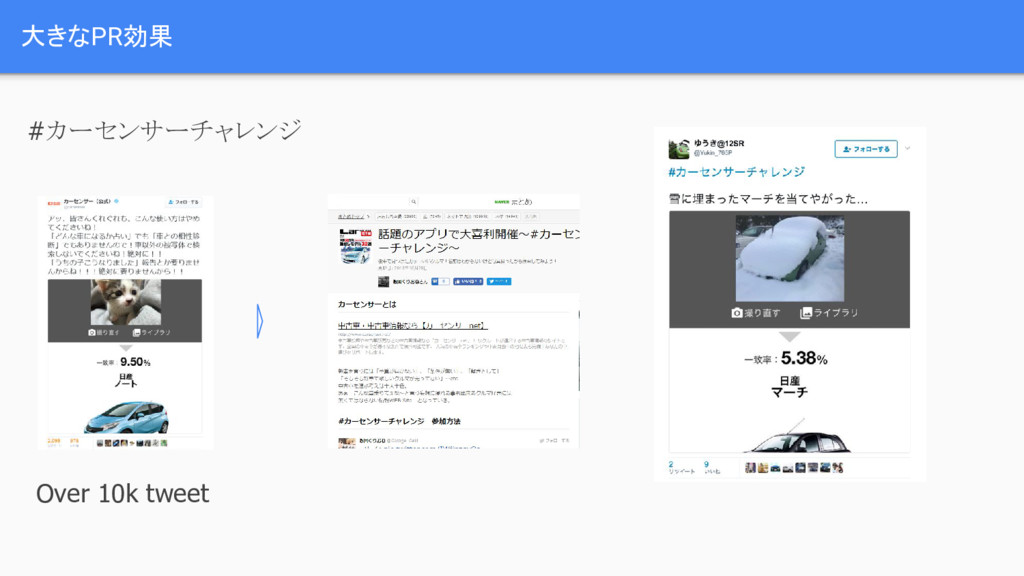Click the snow-covered car photo
The image size is (1024, 576).
tap(790, 259)
